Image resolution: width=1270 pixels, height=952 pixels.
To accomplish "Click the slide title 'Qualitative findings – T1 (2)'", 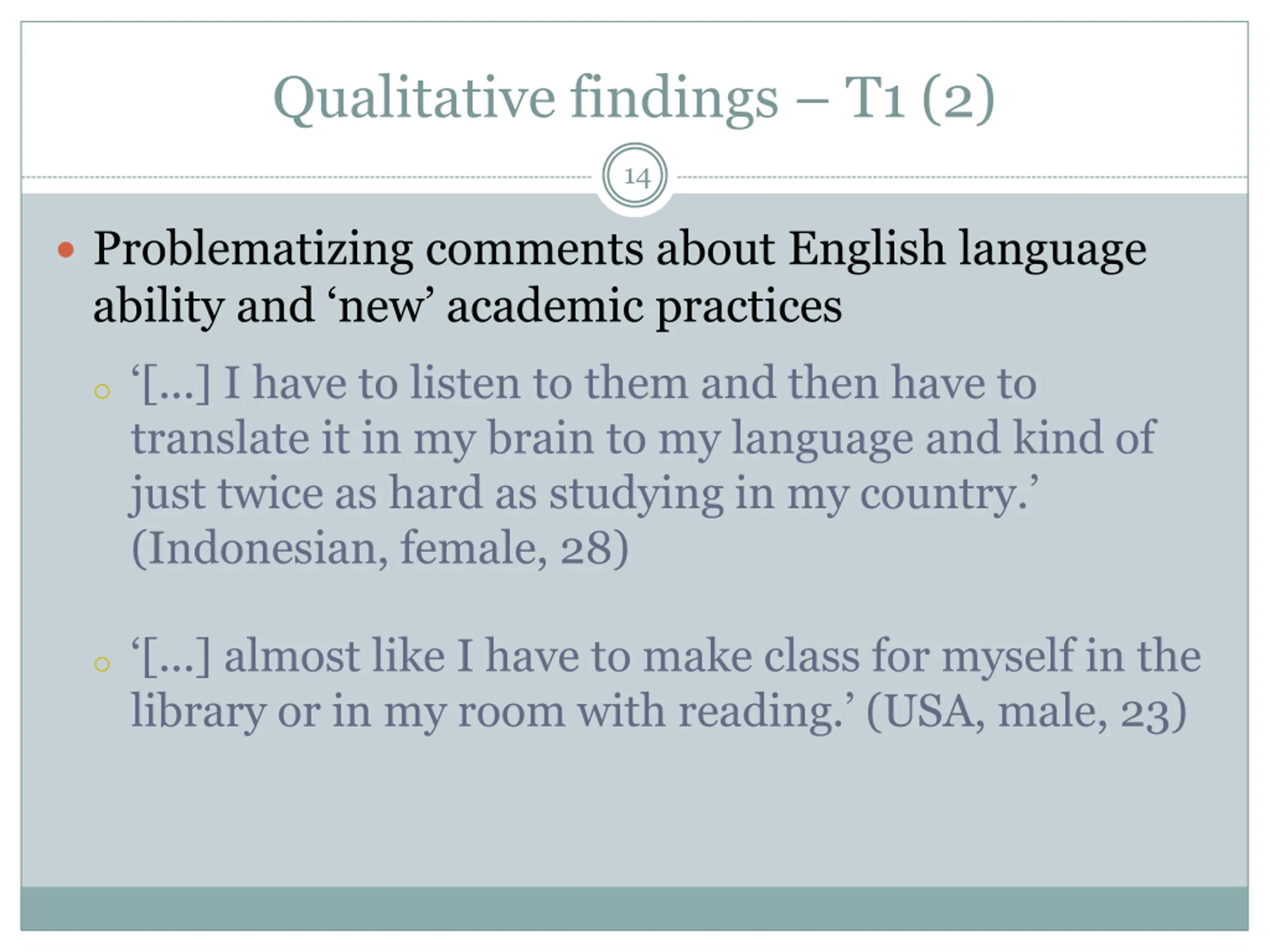I will pyautogui.click(x=634, y=99).
